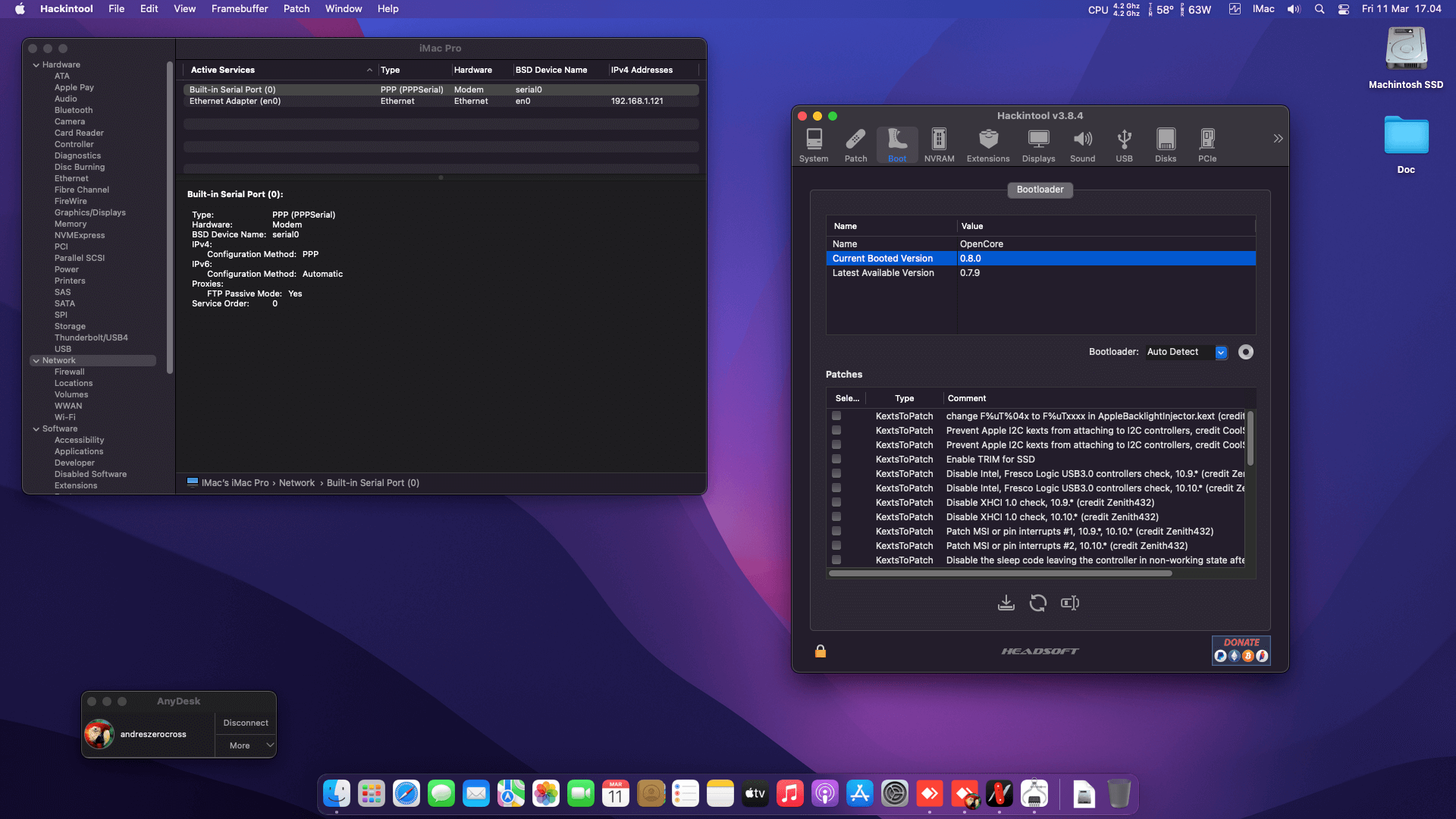Click the Patches table vertical scrollbar
Screen dimensions: 1456x819
coord(1250,438)
